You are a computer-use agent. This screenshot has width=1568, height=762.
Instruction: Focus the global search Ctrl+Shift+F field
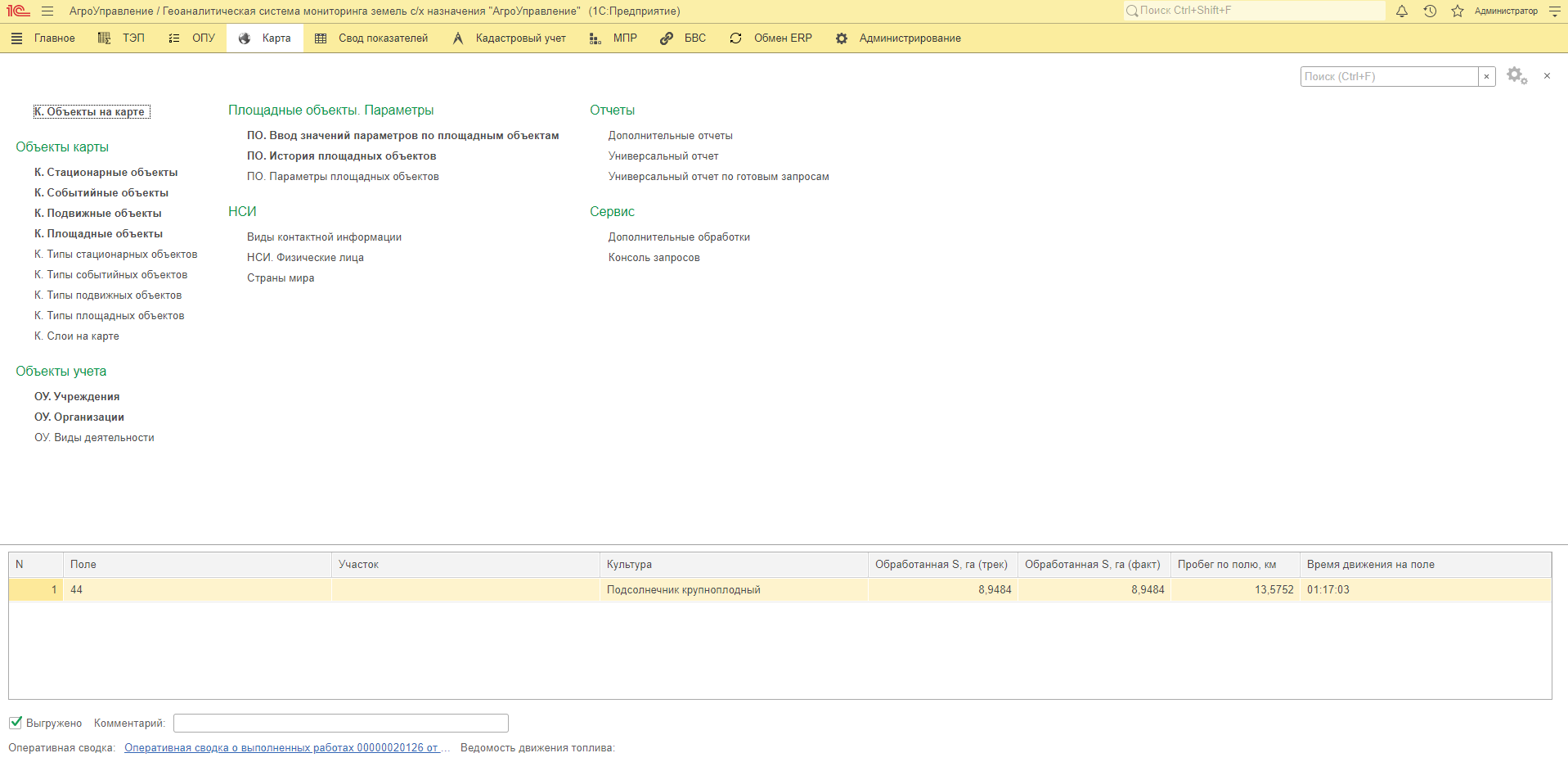point(1254,11)
